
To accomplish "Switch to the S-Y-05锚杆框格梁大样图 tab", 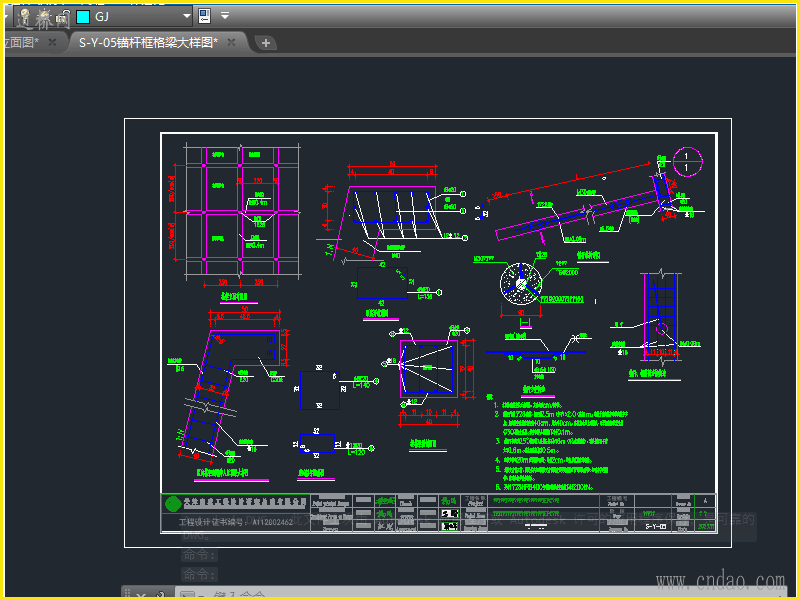I will click(148, 42).
